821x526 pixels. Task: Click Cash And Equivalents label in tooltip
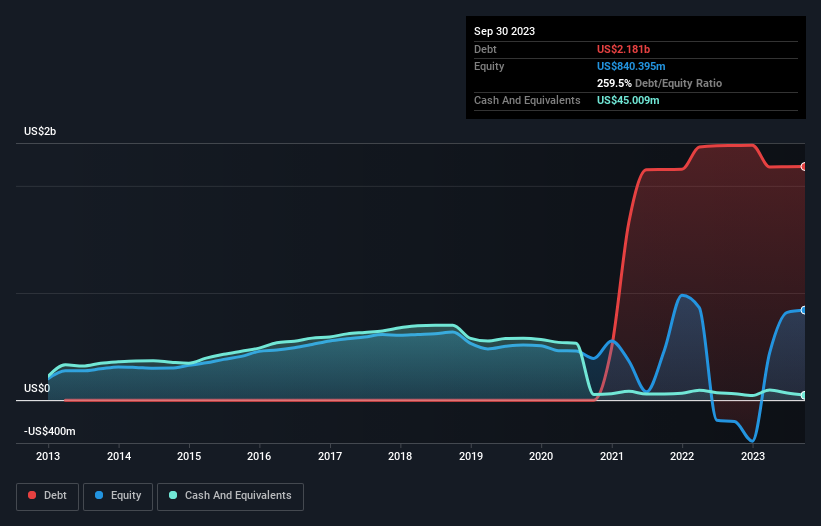coord(527,100)
